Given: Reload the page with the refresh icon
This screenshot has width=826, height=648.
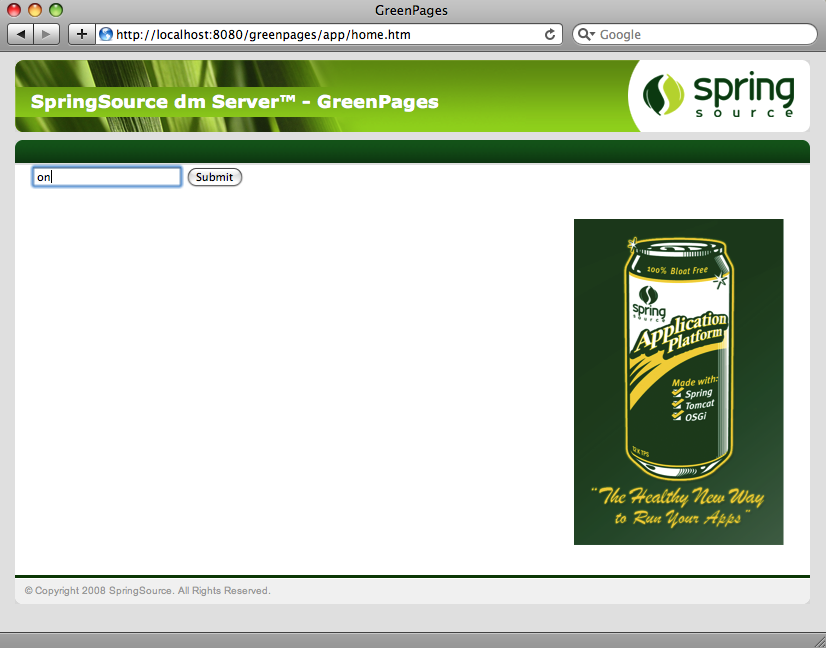Looking at the screenshot, I should click(549, 35).
